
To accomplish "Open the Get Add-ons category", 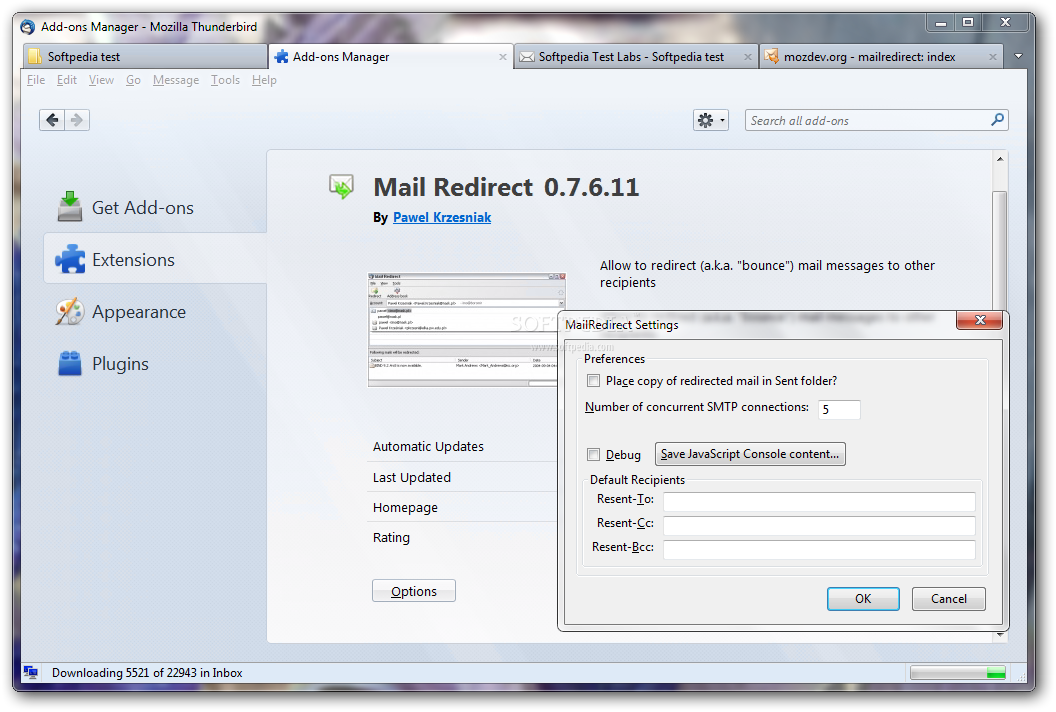I will tap(127, 207).
